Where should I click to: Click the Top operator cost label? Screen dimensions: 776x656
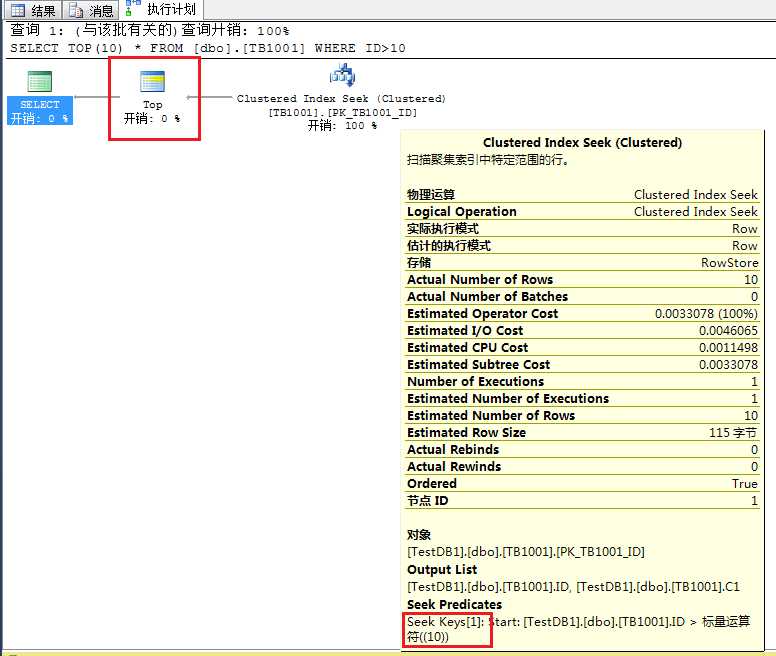(x=152, y=118)
